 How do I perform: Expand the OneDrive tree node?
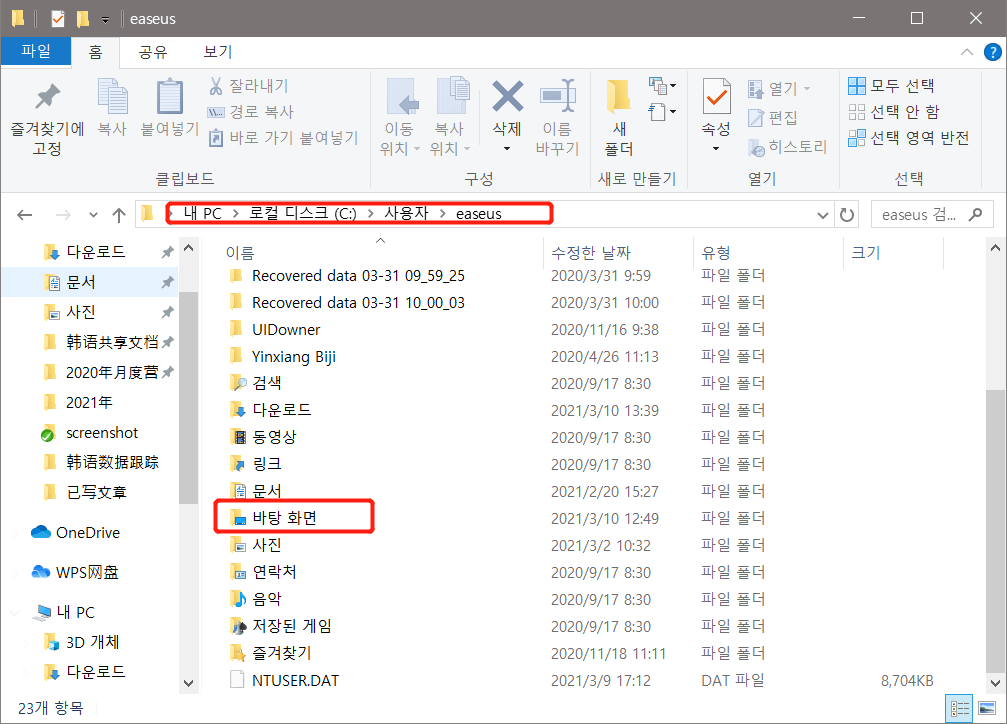point(14,532)
